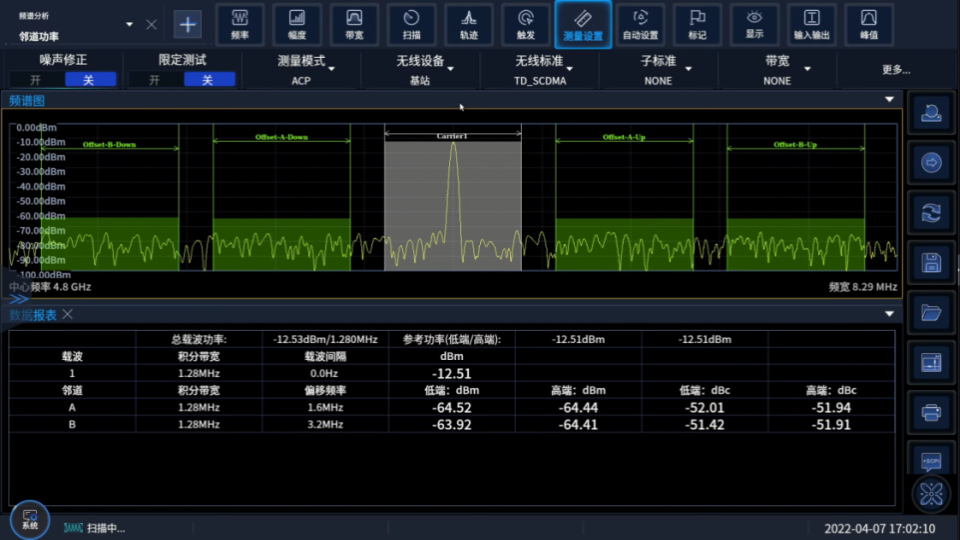Click the 扫描 (Sweep) toolbar icon
Viewport: 960px width, 540px height.
[x=411, y=24]
